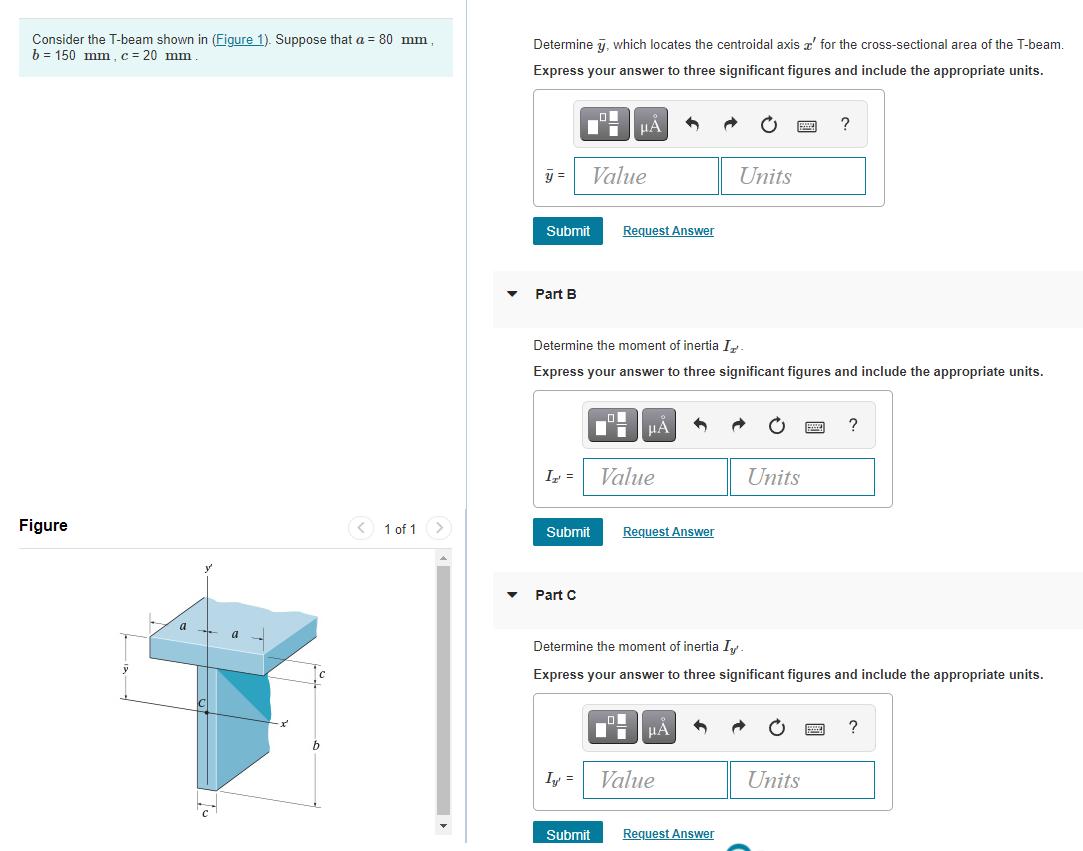Collapse the Part C section

(x=512, y=595)
